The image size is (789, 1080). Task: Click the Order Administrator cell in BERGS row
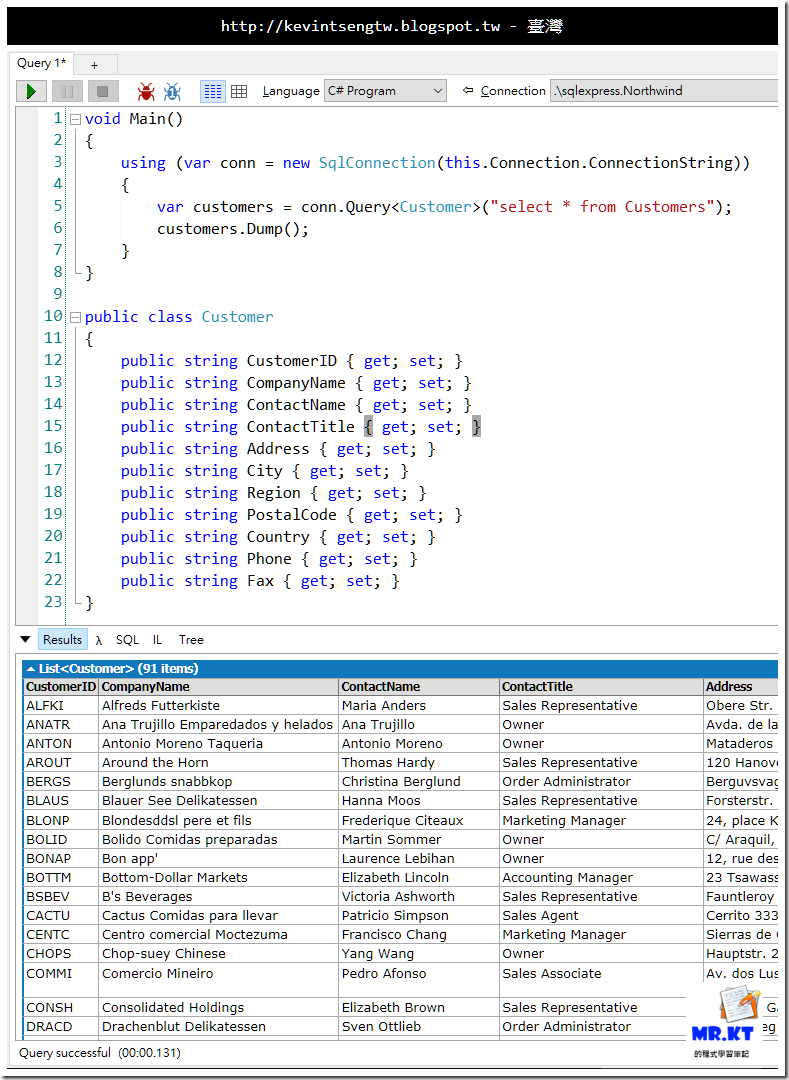point(602,782)
